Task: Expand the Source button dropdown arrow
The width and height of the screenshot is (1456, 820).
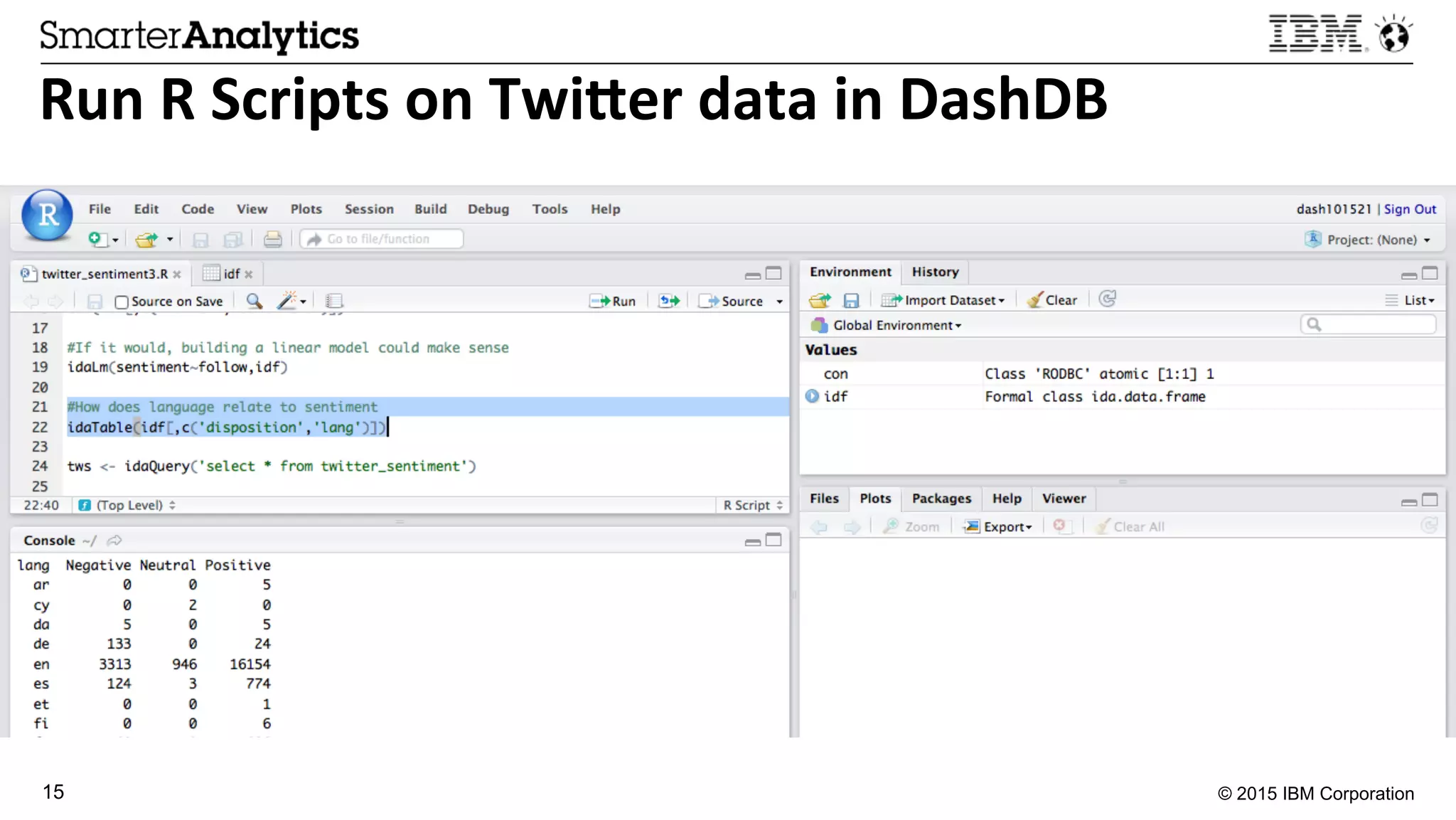Action: (x=779, y=302)
